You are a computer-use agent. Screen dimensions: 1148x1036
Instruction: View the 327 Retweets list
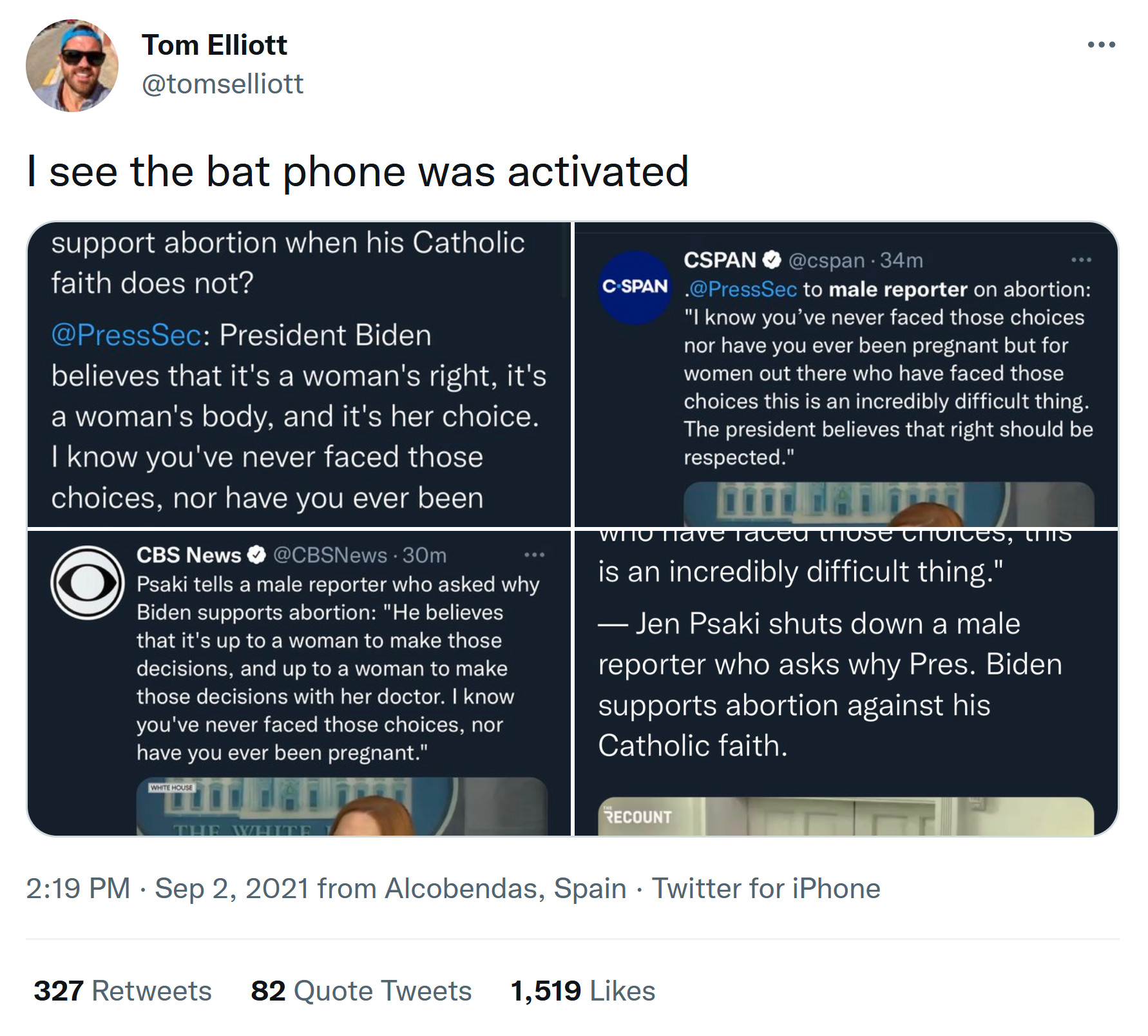coord(122,991)
